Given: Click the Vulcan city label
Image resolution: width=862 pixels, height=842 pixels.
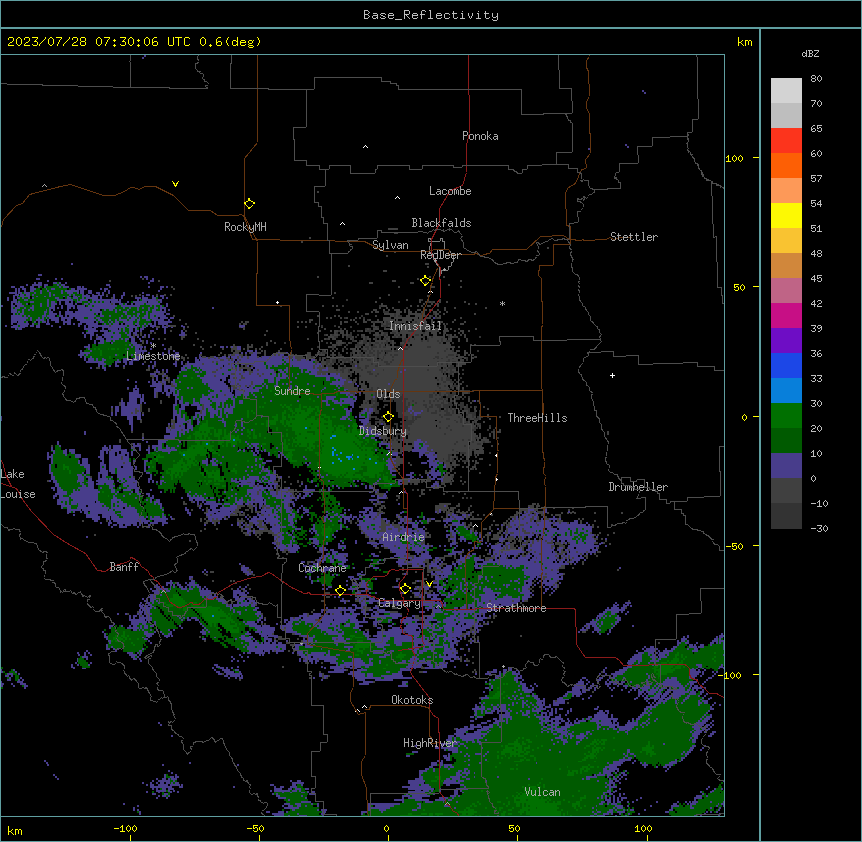Looking at the screenshot, I should [x=542, y=792].
